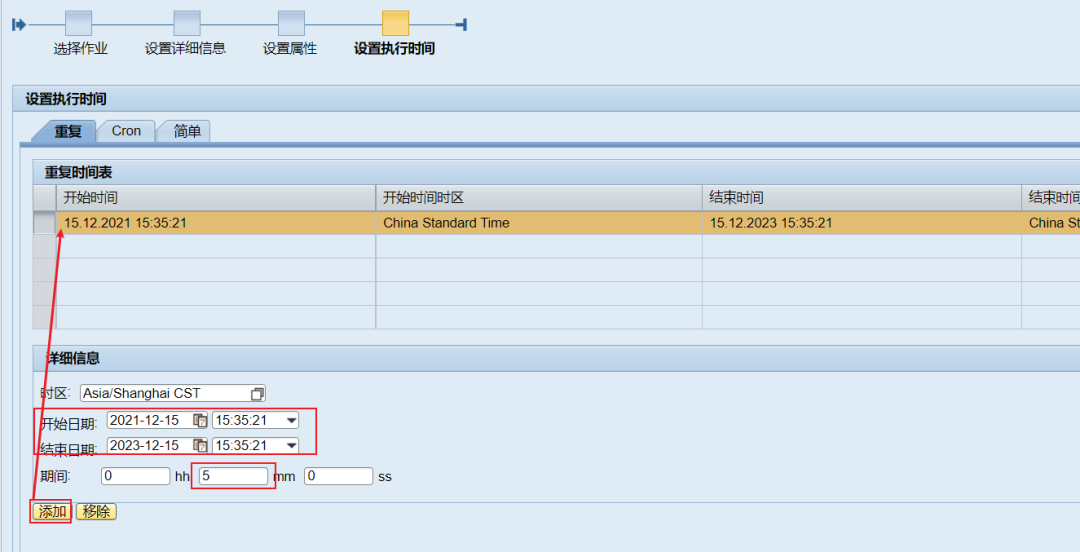Screen dimensions: 1080x552
Task: Click the table select-all corner cell
Action: [x=45, y=198]
